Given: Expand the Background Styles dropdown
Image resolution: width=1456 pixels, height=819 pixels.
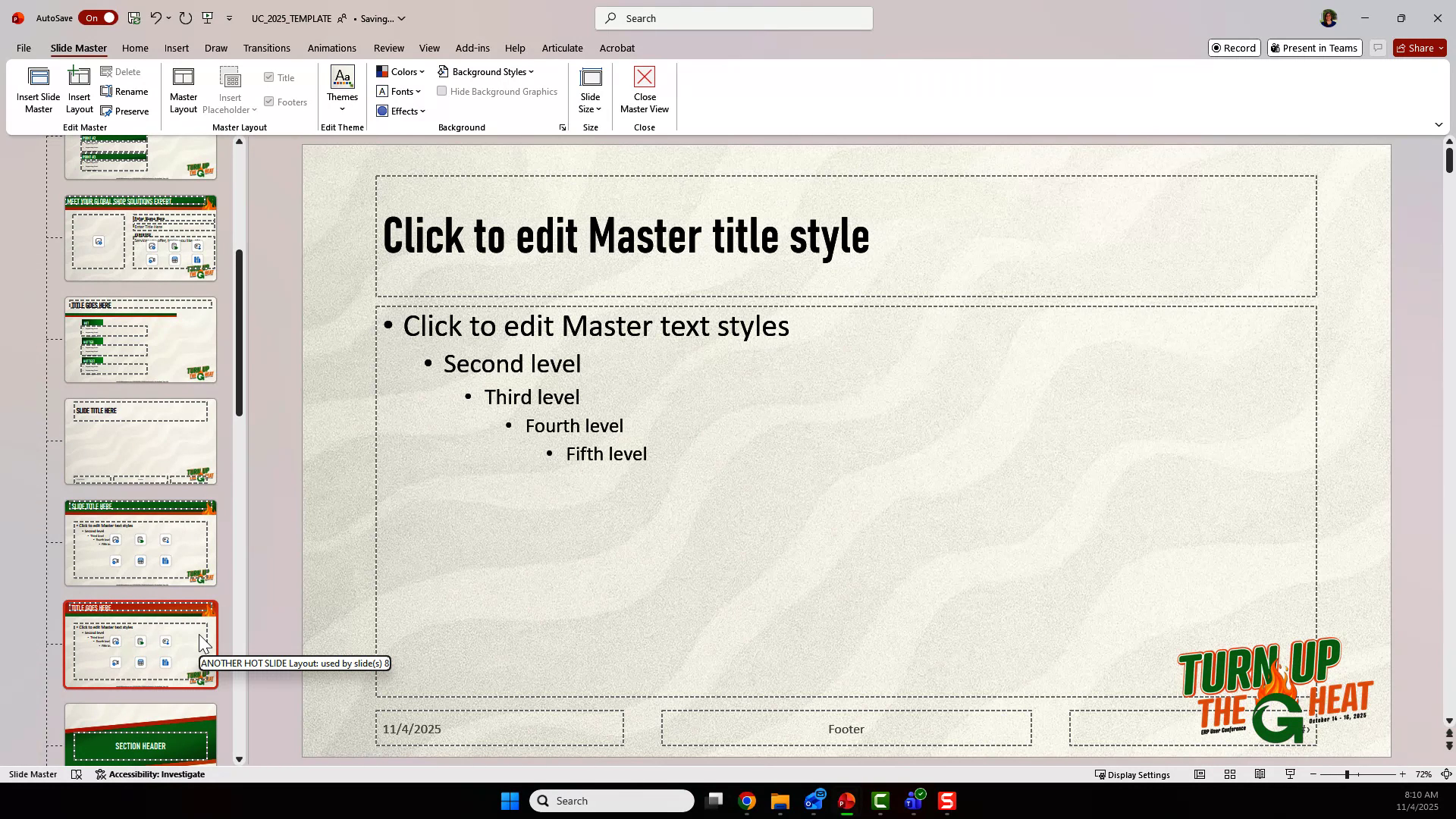Looking at the screenshot, I should [x=486, y=71].
